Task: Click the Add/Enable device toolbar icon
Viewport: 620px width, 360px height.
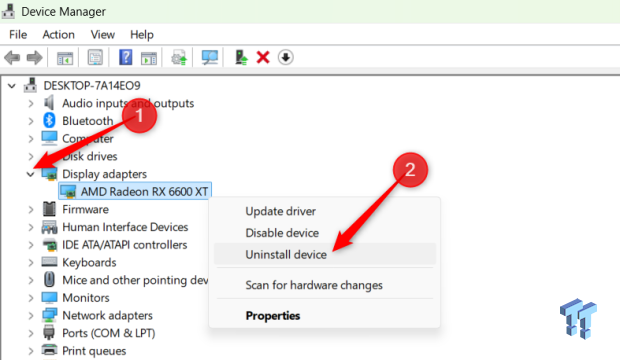Action: [241, 58]
